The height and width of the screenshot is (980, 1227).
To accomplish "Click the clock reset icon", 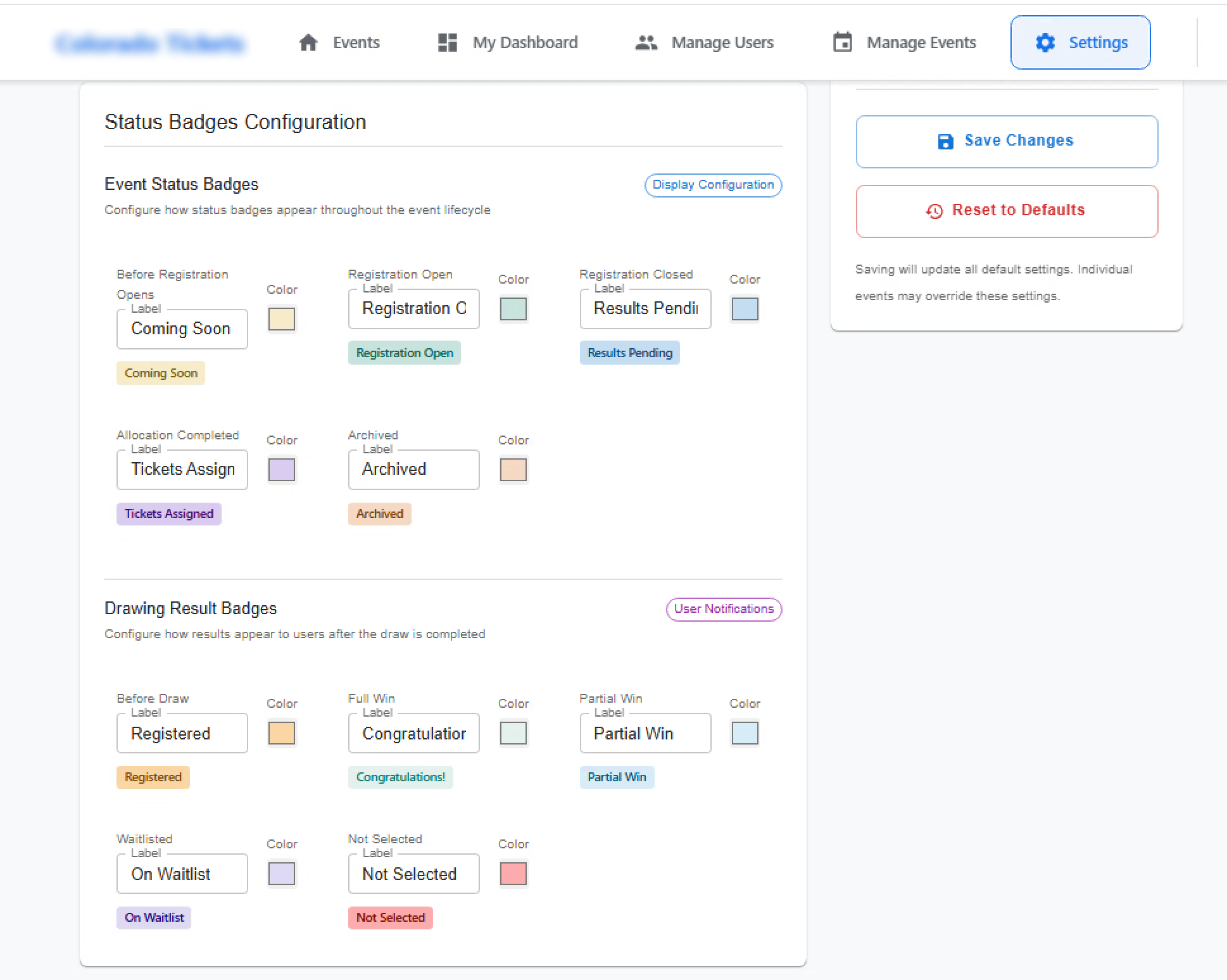I will [934, 211].
